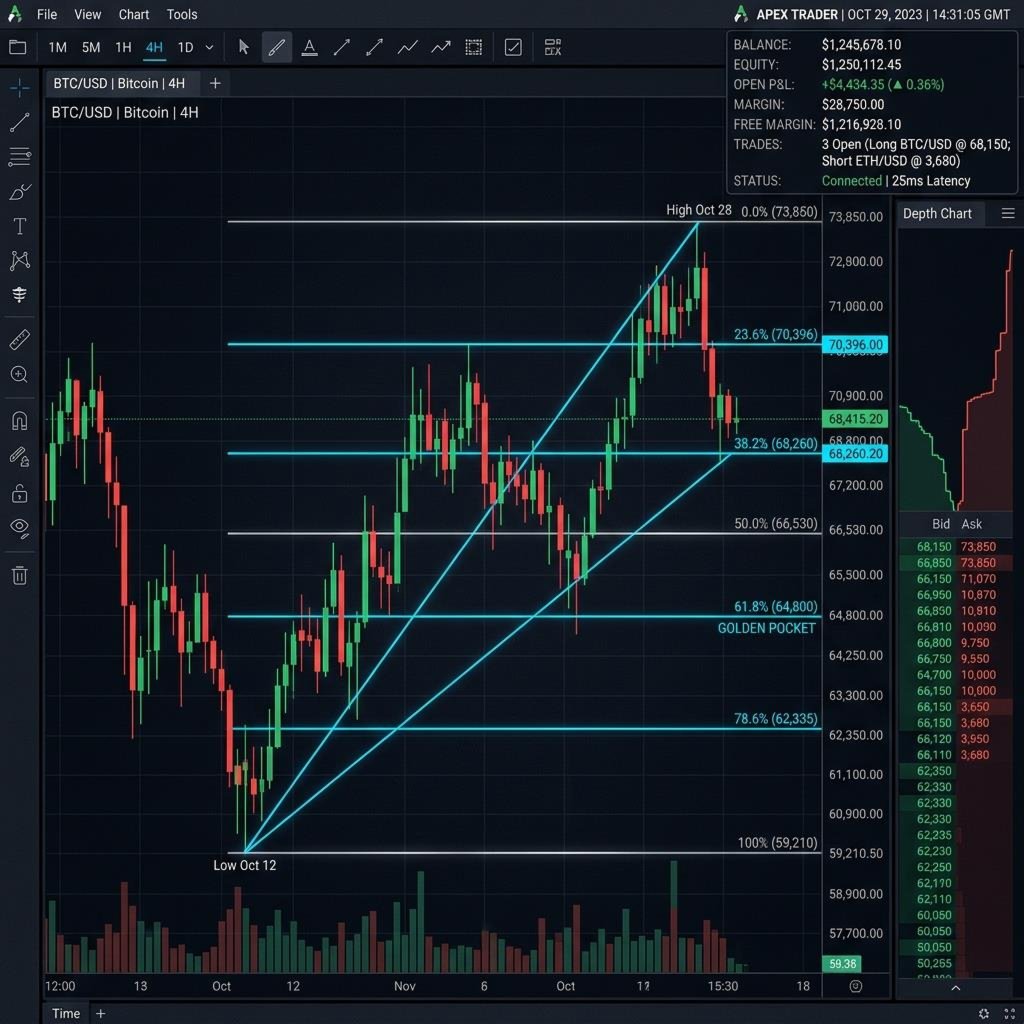
Task: Open the Depth Chart hamburger menu
Action: pos(1008,214)
